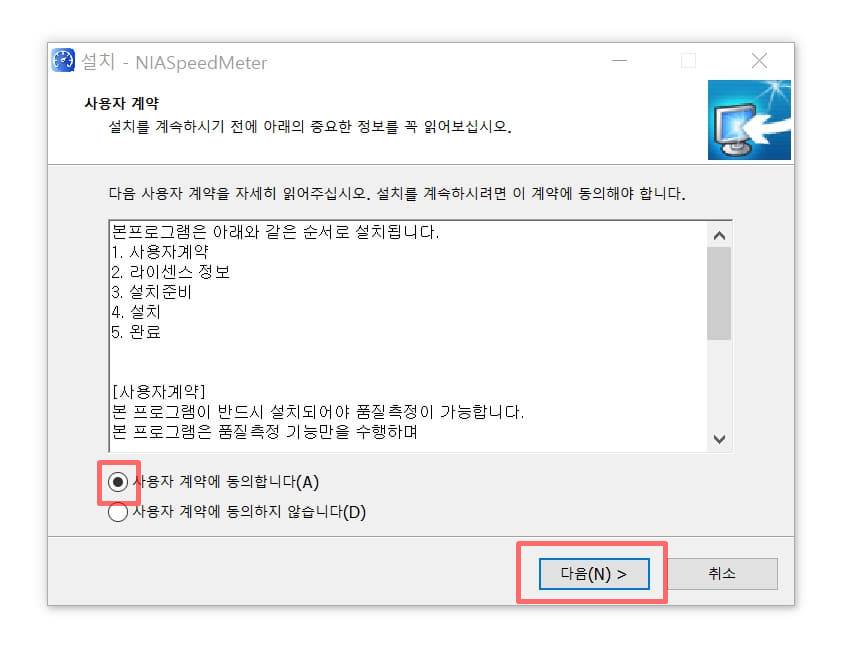
Task: Select 사용자 계약에 동의하지 않습니다(D) radio button
Action: (x=118, y=512)
